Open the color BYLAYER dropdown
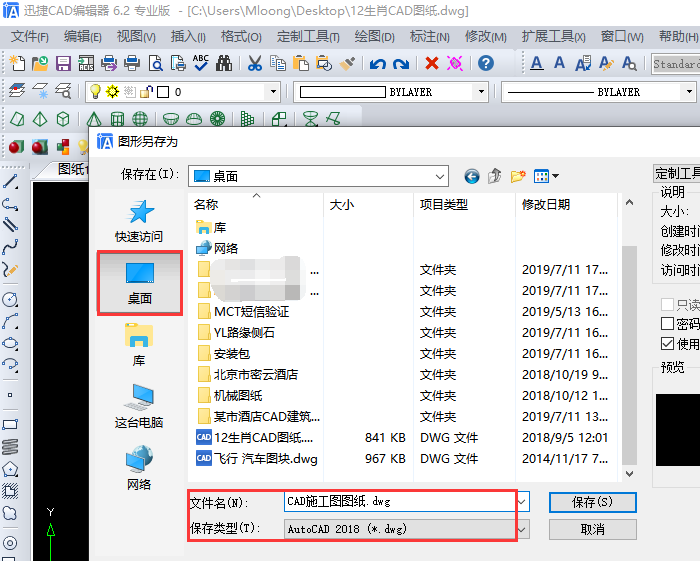This screenshot has height=561, width=700. pyautogui.click(x=481, y=92)
